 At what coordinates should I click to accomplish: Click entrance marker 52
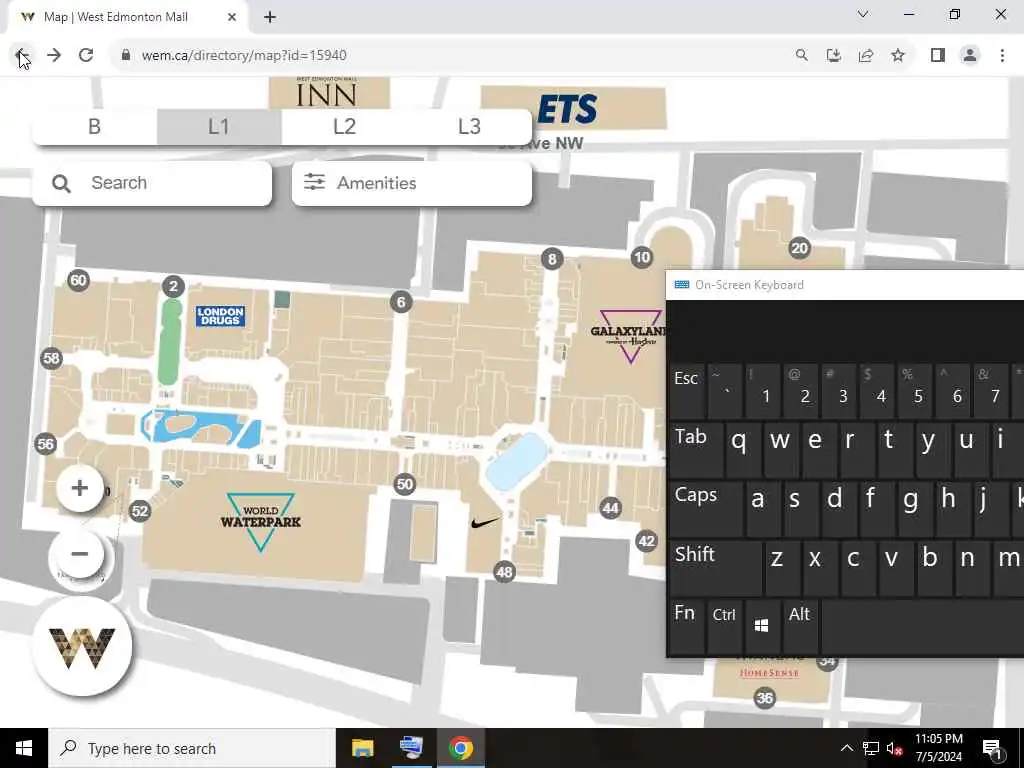click(x=140, y=511)
